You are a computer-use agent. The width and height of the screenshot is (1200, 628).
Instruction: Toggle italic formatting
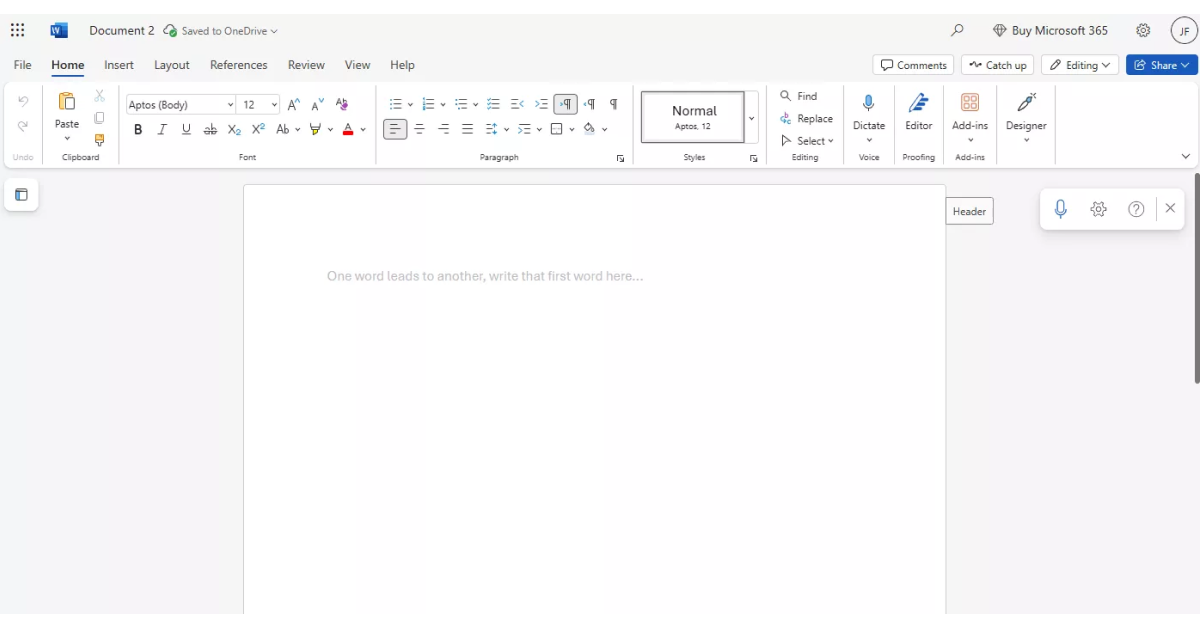(162, 128)
